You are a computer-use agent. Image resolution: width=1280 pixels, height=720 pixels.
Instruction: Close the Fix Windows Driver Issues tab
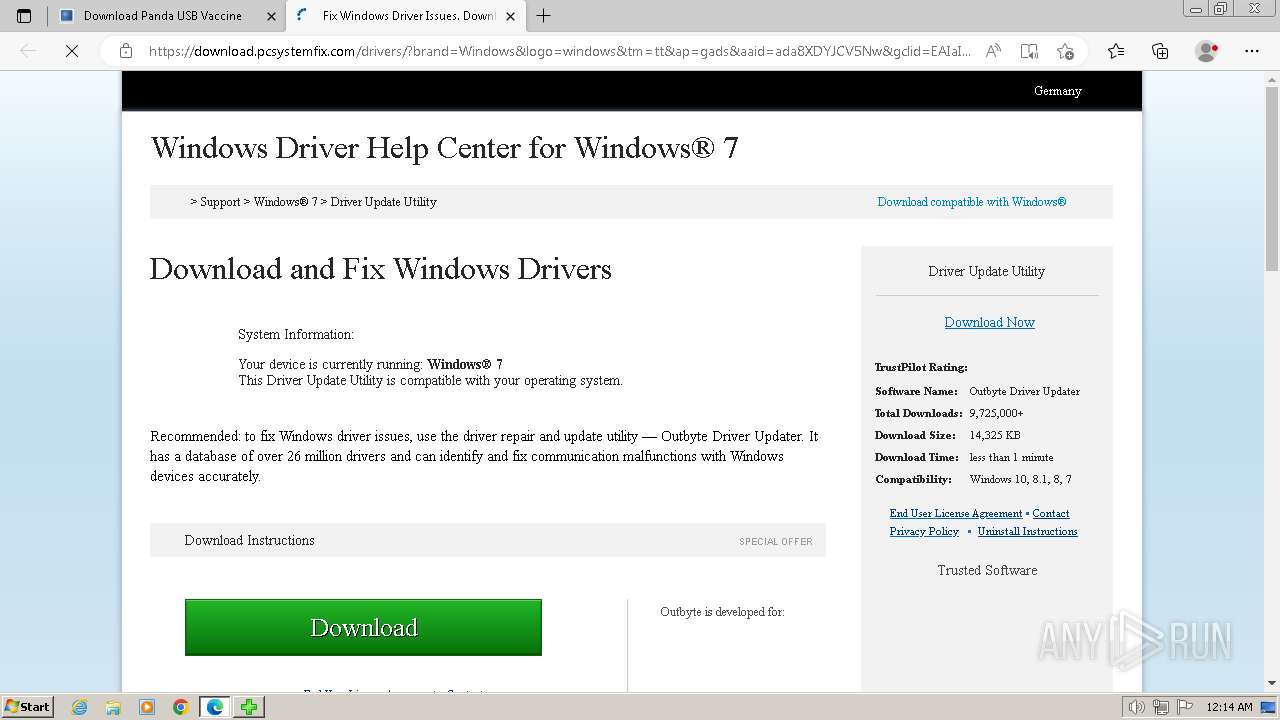point(510,16)
